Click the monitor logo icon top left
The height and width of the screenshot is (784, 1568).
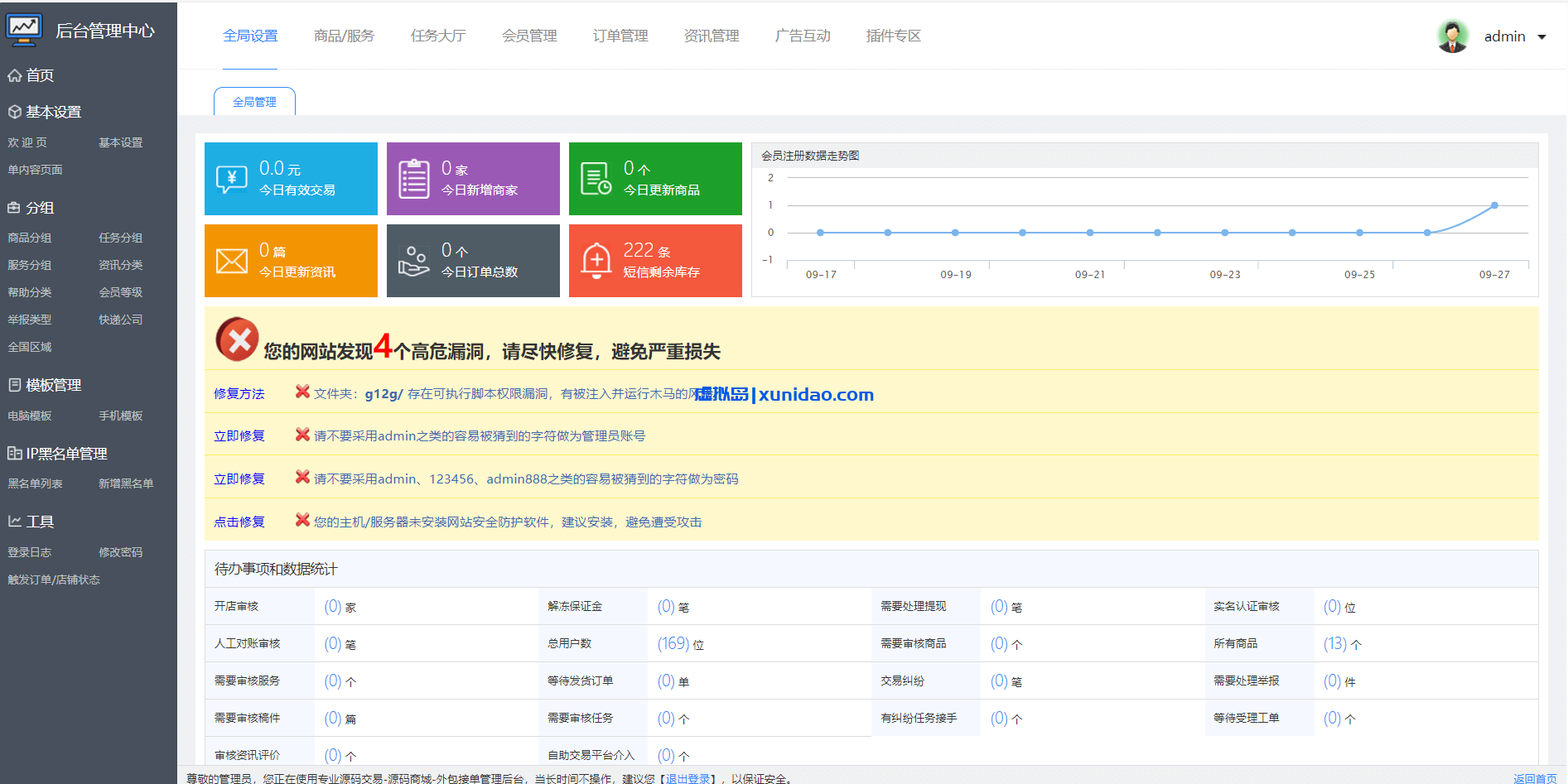[24, 29]
